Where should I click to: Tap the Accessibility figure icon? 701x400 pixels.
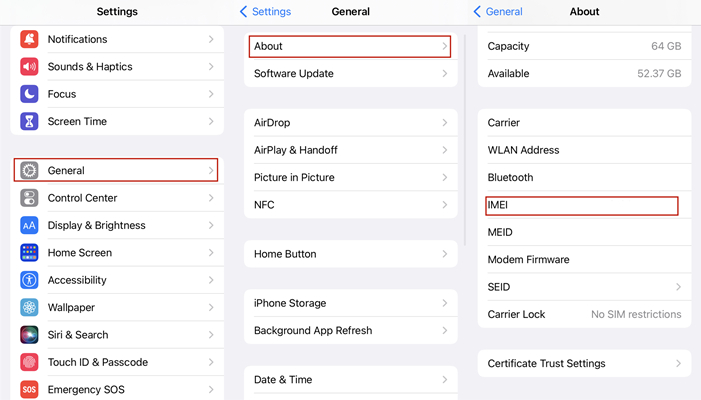[x=29, y=280]
